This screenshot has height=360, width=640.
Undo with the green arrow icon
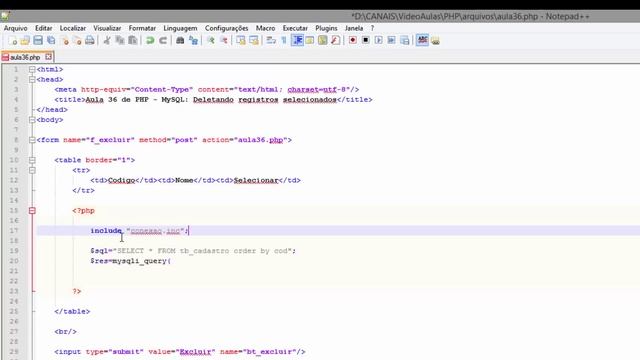150,40
